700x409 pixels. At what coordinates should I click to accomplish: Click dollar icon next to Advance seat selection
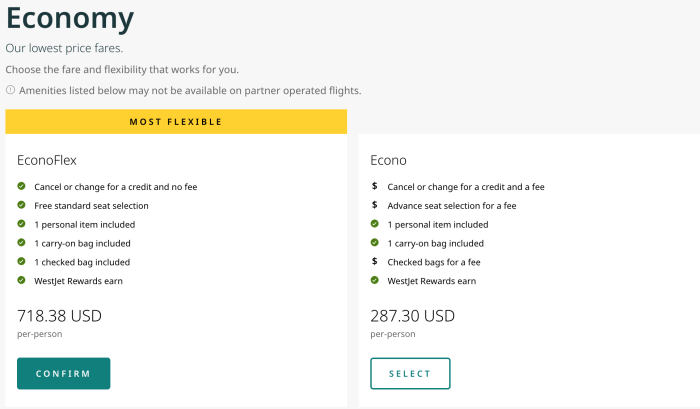pos(374,205)
